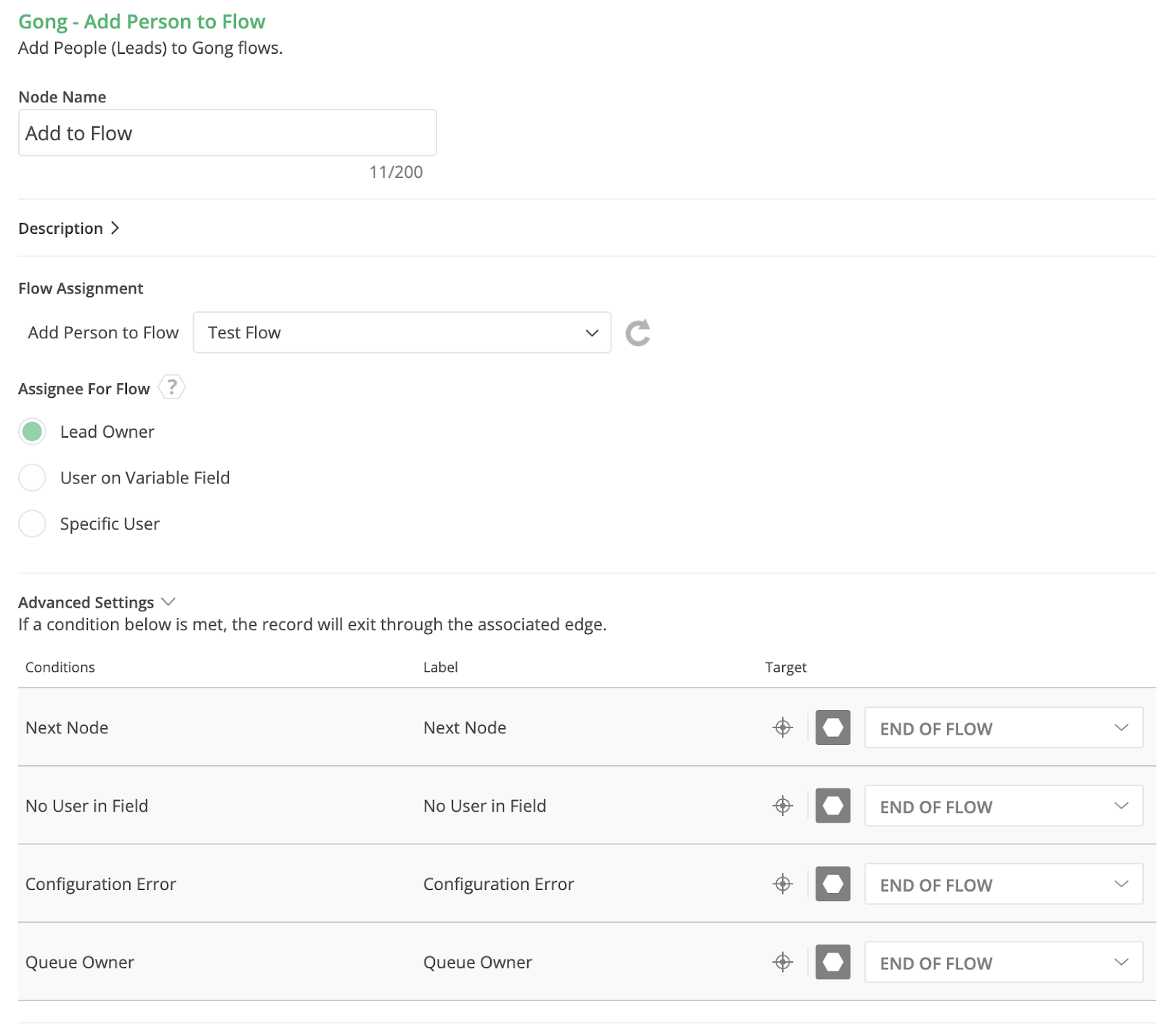Collapse the Advanced Settings section
1162x1036 pixels.
pyautogui.click(x=97, y=603)
